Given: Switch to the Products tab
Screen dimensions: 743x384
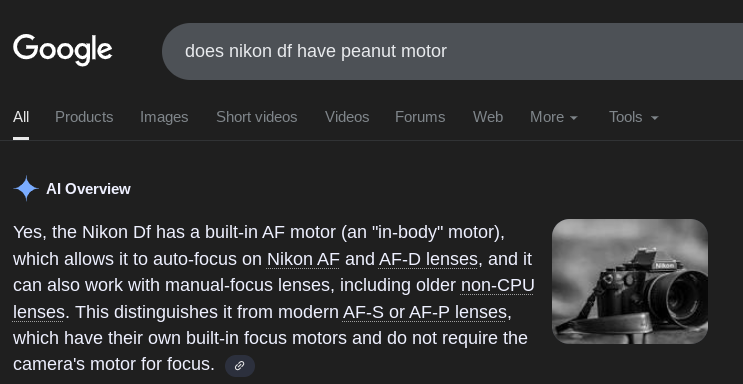Looking at the screenshot, I should (84, 117).
